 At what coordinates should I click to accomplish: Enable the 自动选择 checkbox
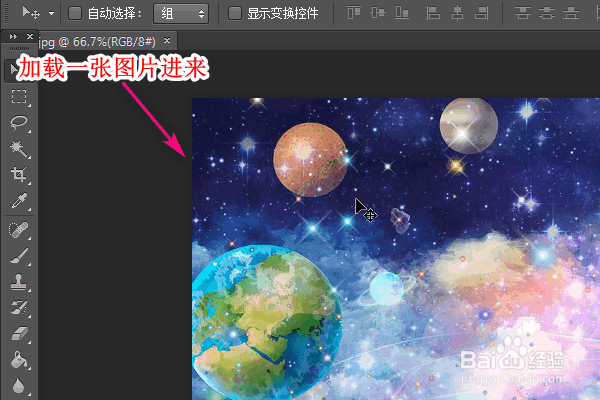75,13
